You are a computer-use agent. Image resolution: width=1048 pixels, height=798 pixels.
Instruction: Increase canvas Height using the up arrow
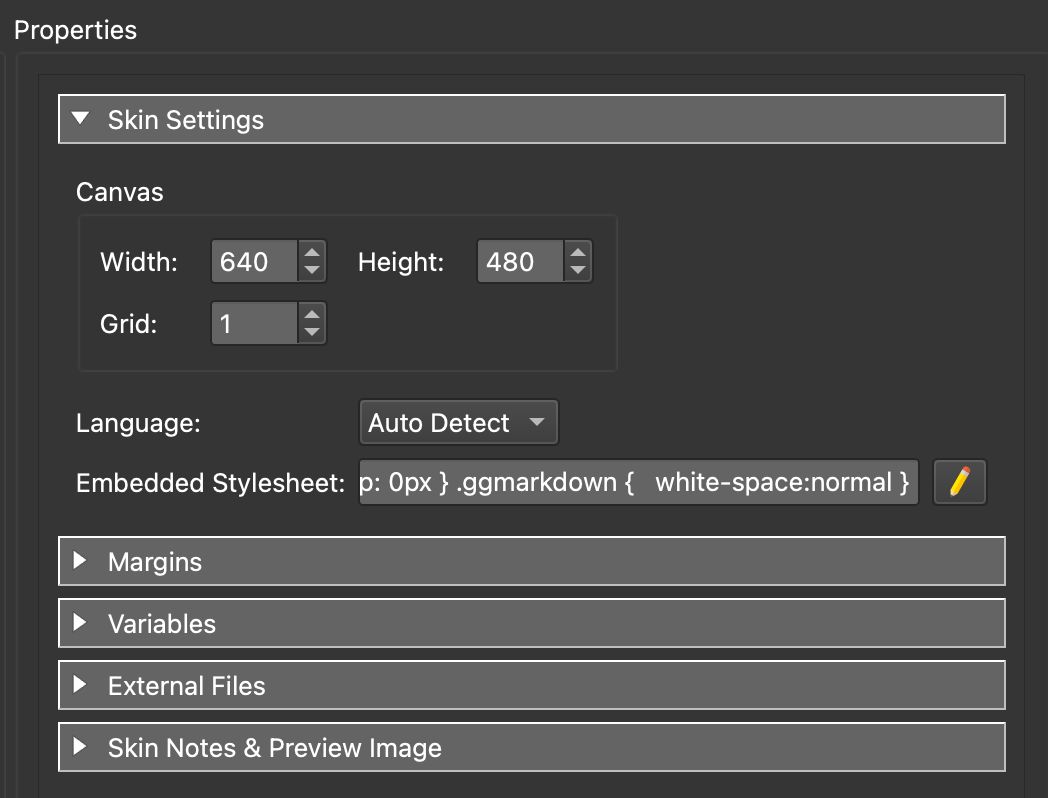pyautogui.click(x=577, y=253)
